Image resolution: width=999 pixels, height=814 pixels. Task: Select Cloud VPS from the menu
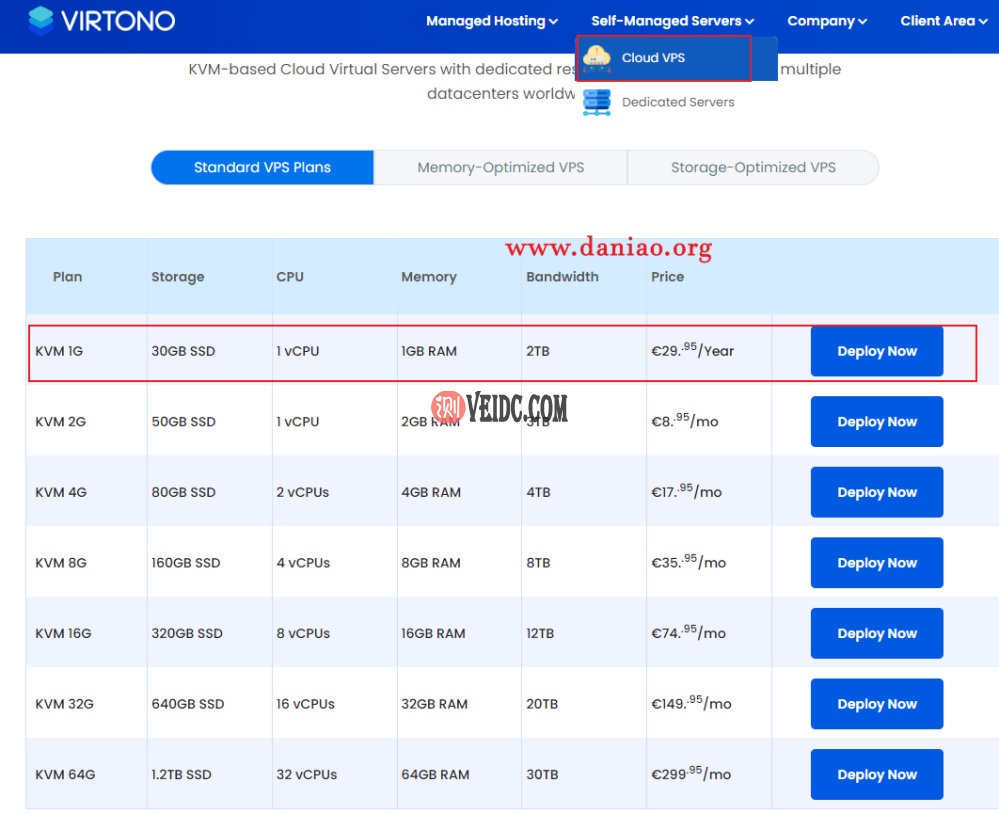point(653,58)
